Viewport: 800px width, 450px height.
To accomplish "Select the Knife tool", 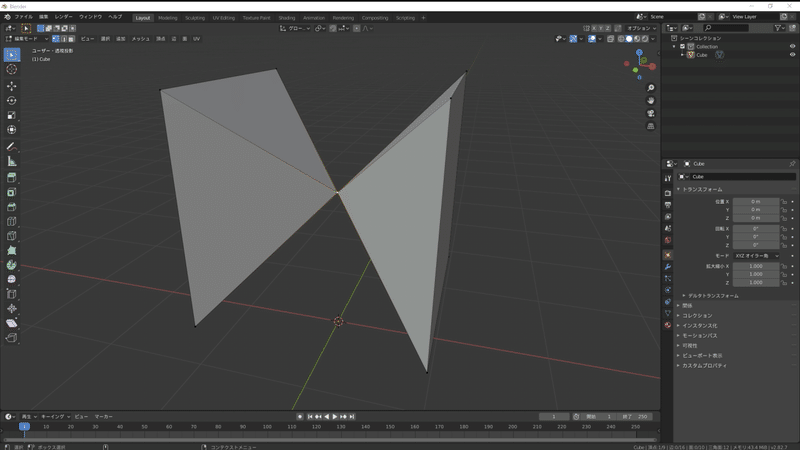I will click(x=12, y=236).
